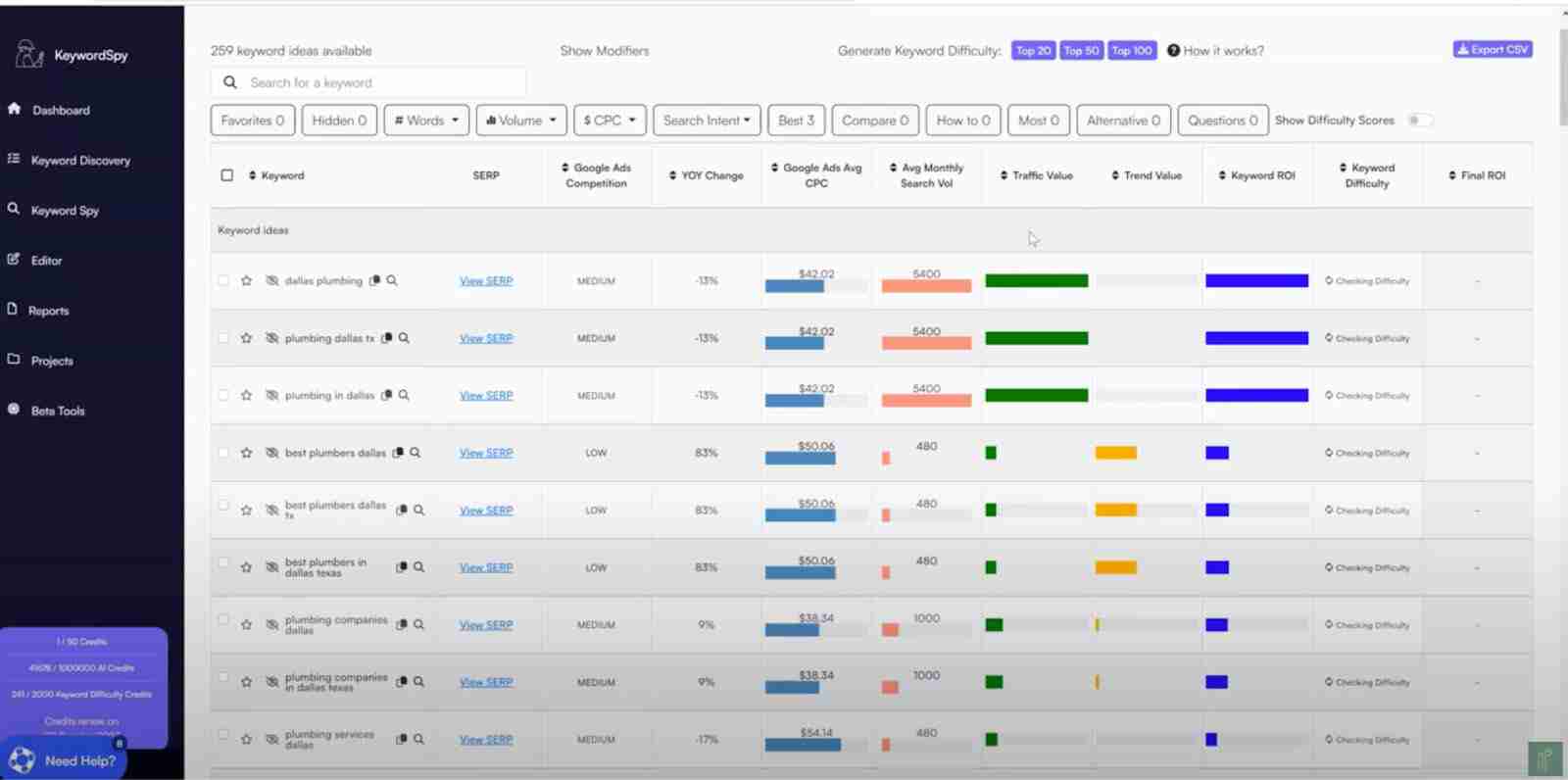The height and width of the screenshot is (780, 1568).
Task: Click the 'How it works?' help icon
Action: click(x=1173, y=51)
